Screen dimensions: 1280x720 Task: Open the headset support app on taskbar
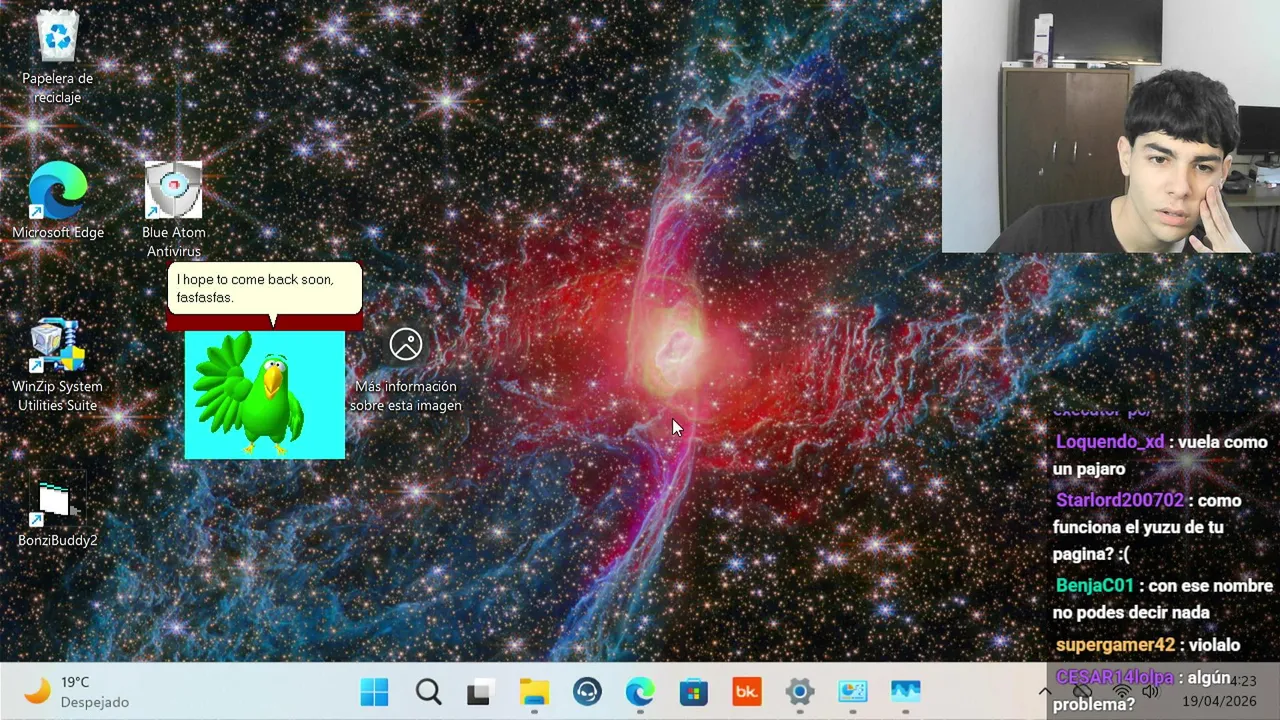587,692
